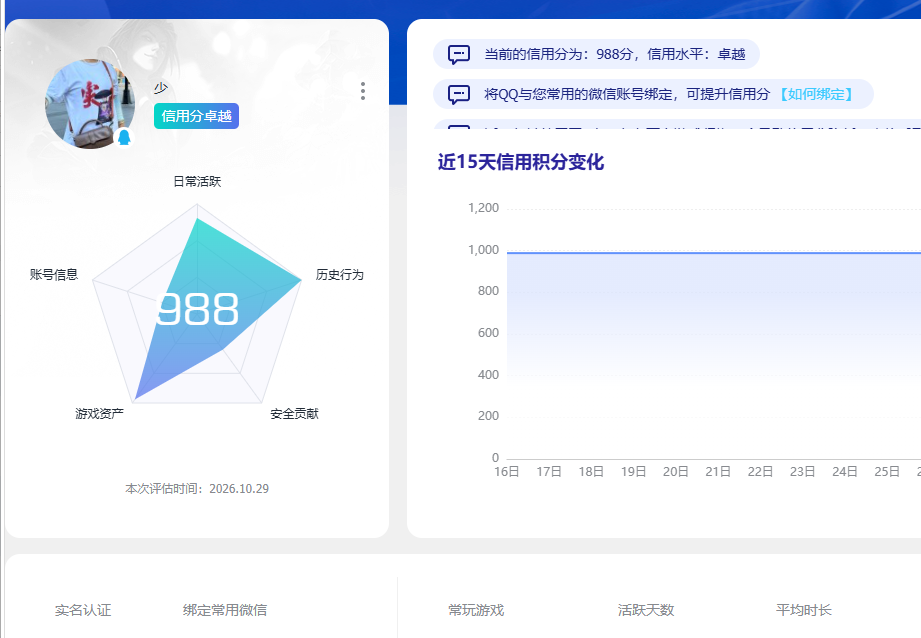The image size is (921, 638).
Task: Click the 绑定常用微信 label
Action: coord(225,610)
